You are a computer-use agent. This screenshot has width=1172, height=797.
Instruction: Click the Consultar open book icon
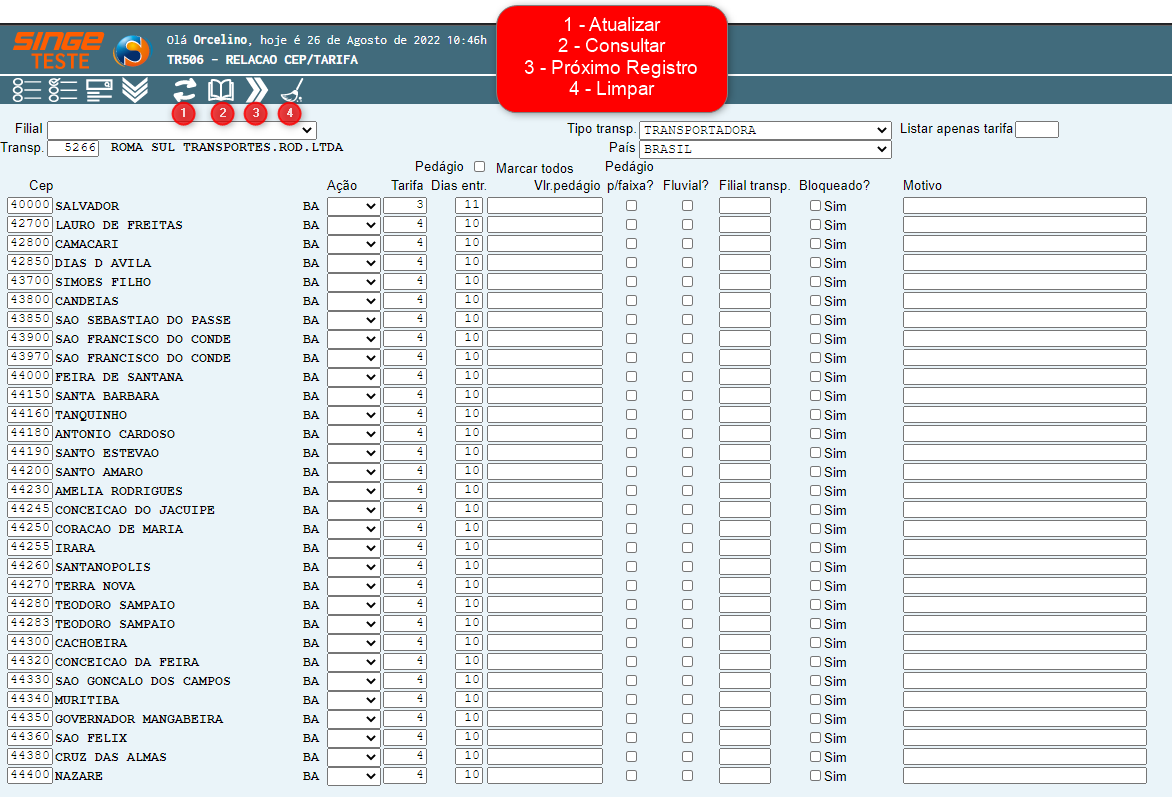(x=220, y=90)
